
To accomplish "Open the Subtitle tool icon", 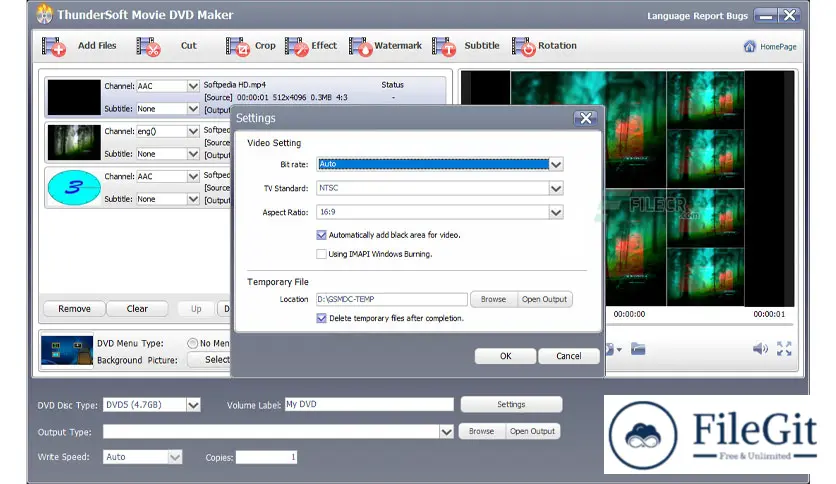I will tap(444, 46).
